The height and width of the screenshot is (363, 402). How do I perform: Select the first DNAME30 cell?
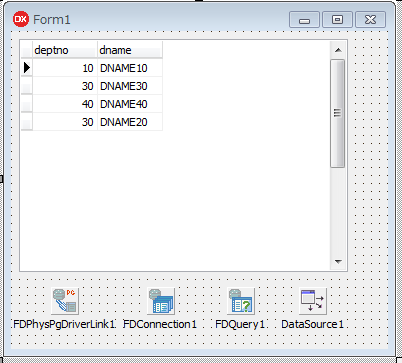pos(130,86)
